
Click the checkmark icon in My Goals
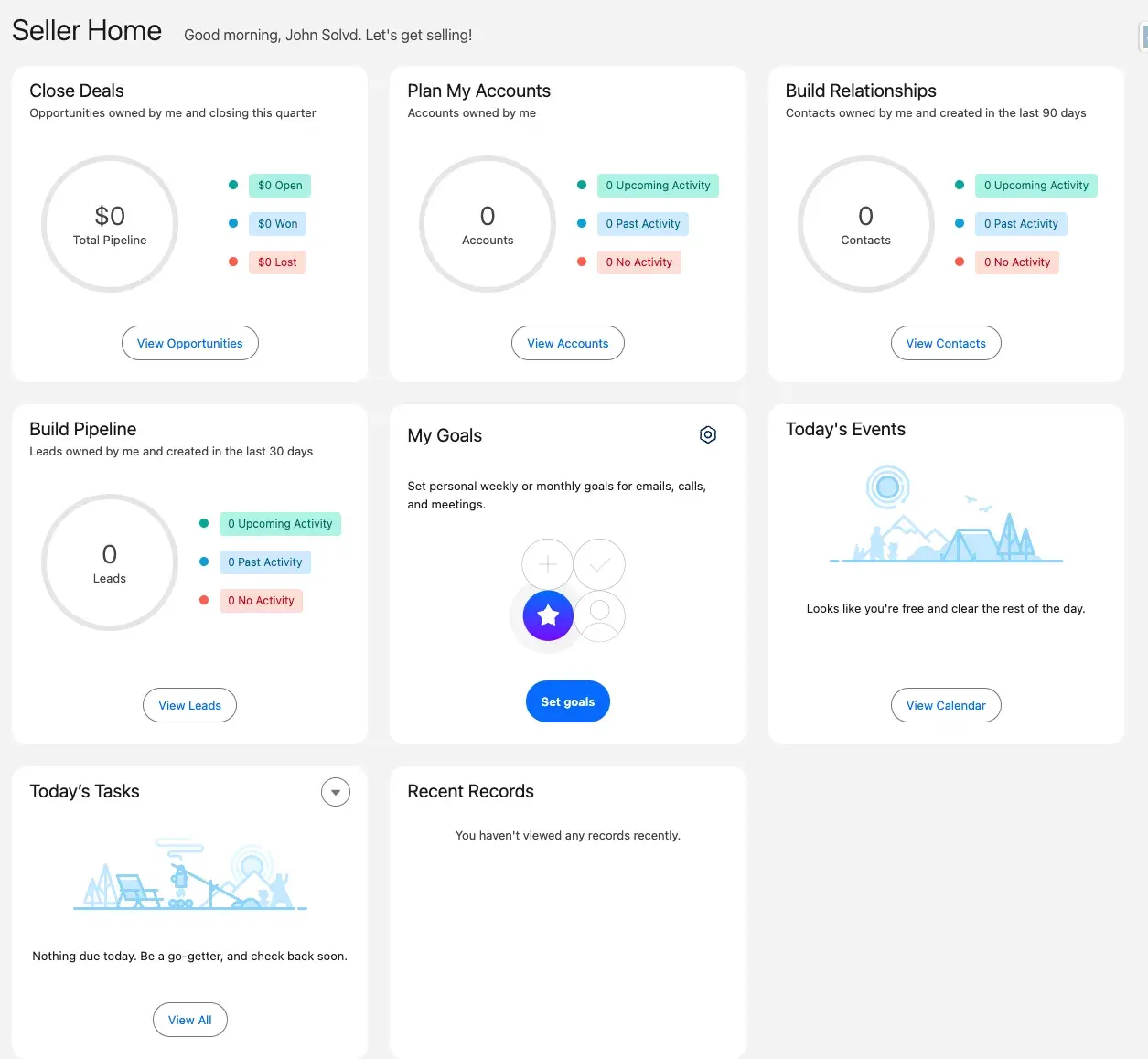pyautogui.click(x=599, y=564)
